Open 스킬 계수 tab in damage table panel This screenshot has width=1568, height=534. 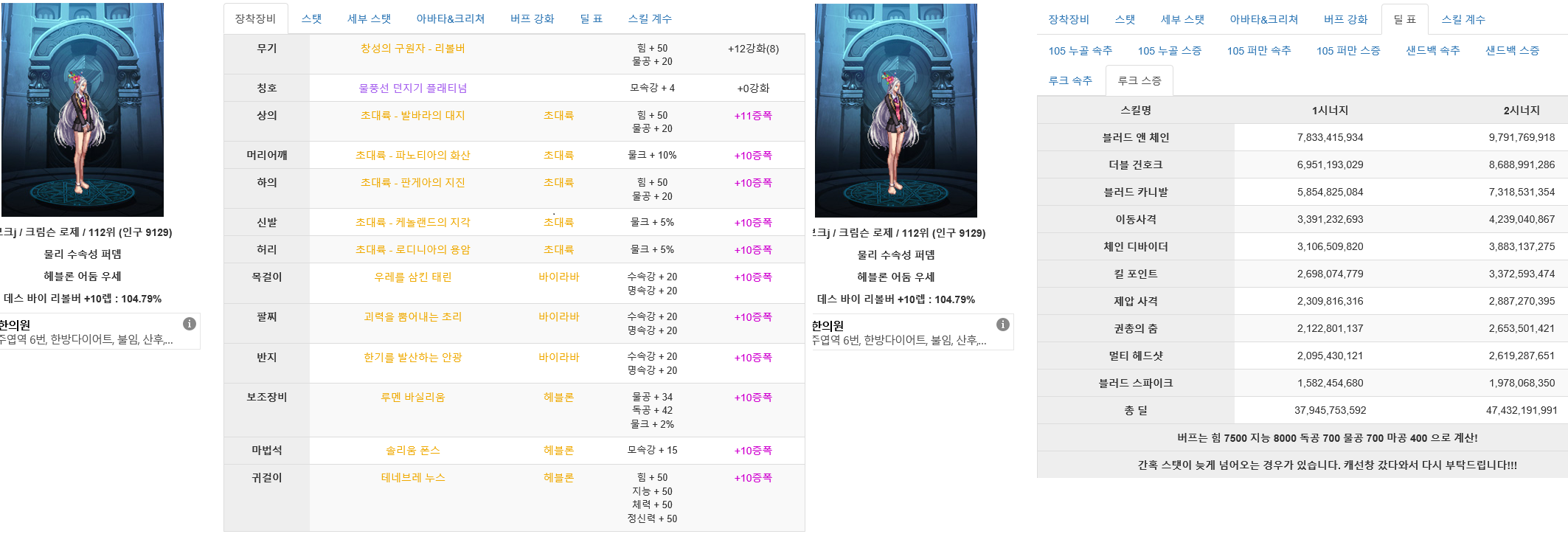coord(1463,19)
